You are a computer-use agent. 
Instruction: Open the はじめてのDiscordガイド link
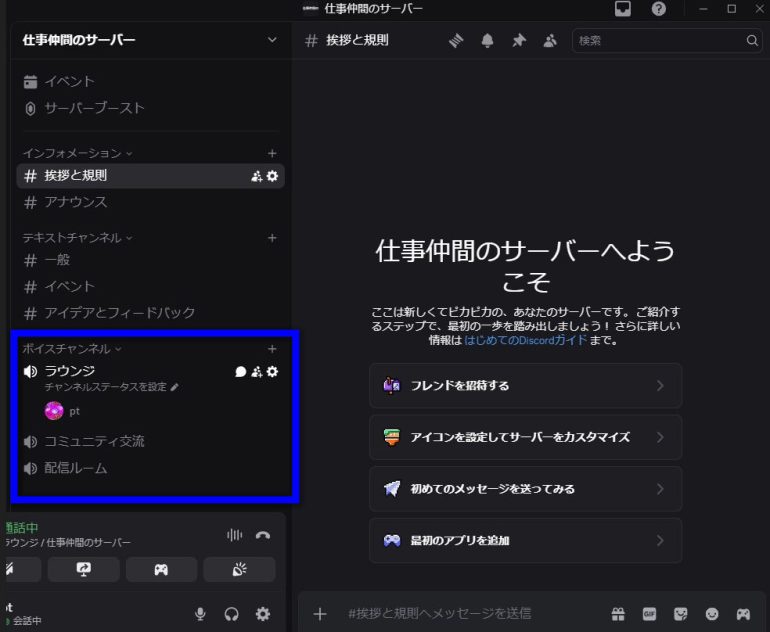click(525, 340)
